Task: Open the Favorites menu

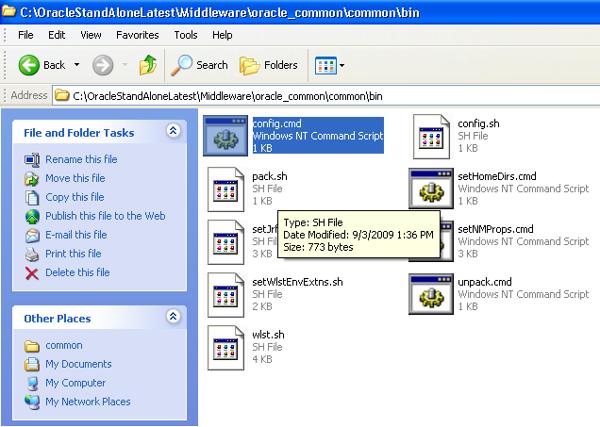Action: point(137,35)
